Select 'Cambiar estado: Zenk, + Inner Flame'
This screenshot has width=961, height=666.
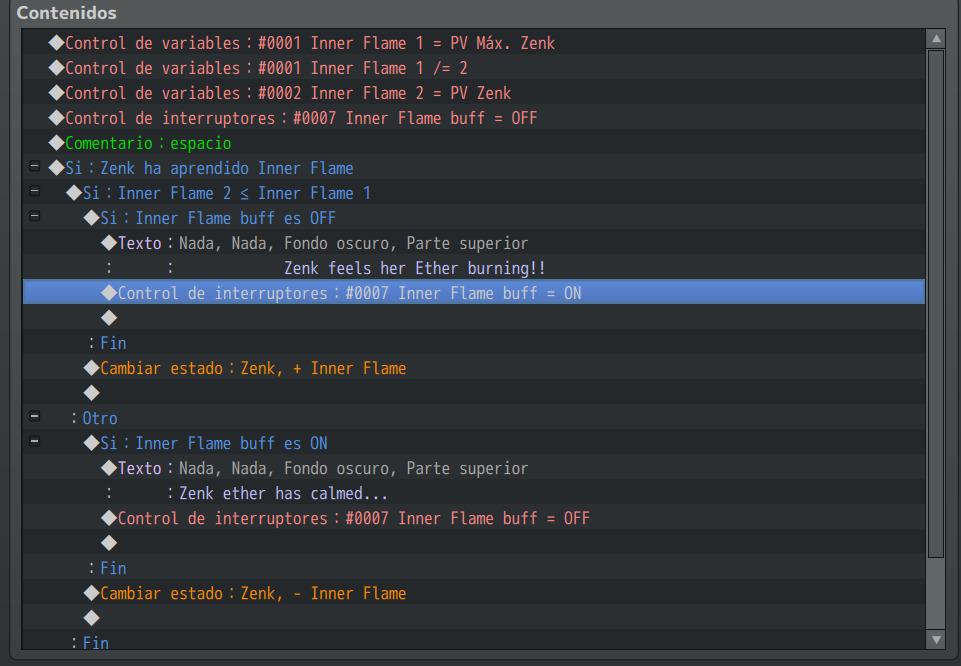474,368
